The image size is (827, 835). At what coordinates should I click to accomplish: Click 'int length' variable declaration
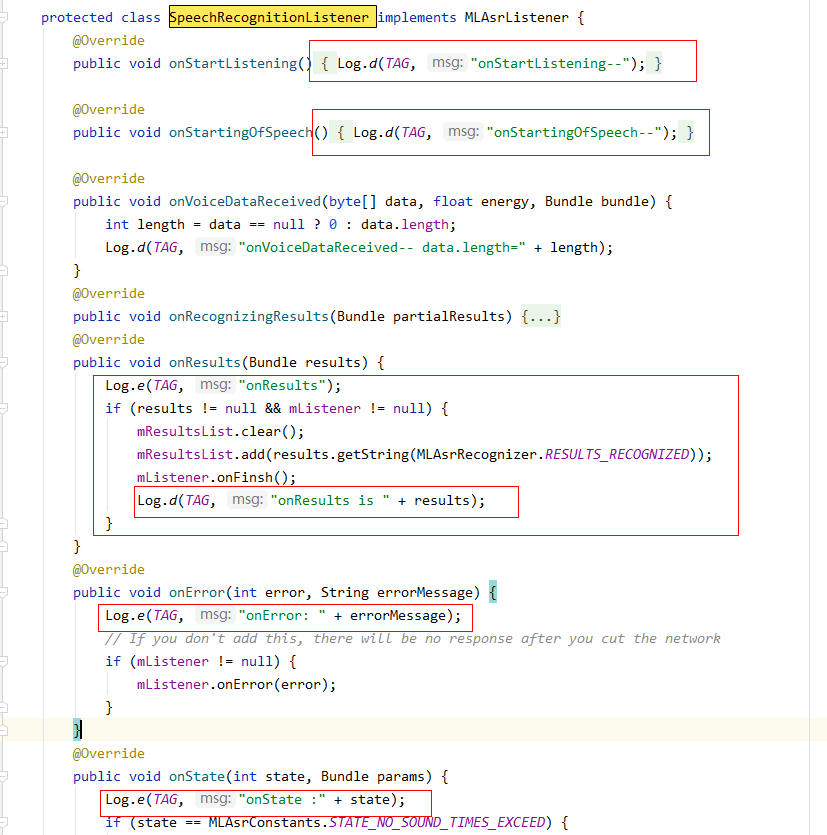[x=145, y=224]
